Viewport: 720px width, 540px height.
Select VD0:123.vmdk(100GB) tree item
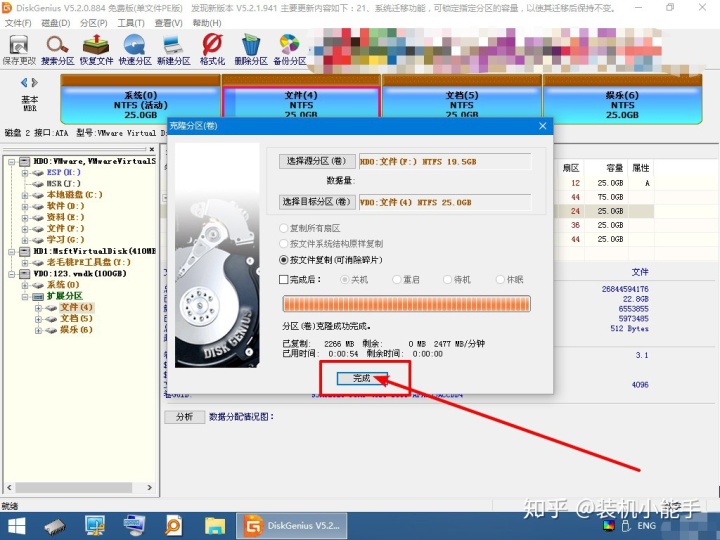80,274
